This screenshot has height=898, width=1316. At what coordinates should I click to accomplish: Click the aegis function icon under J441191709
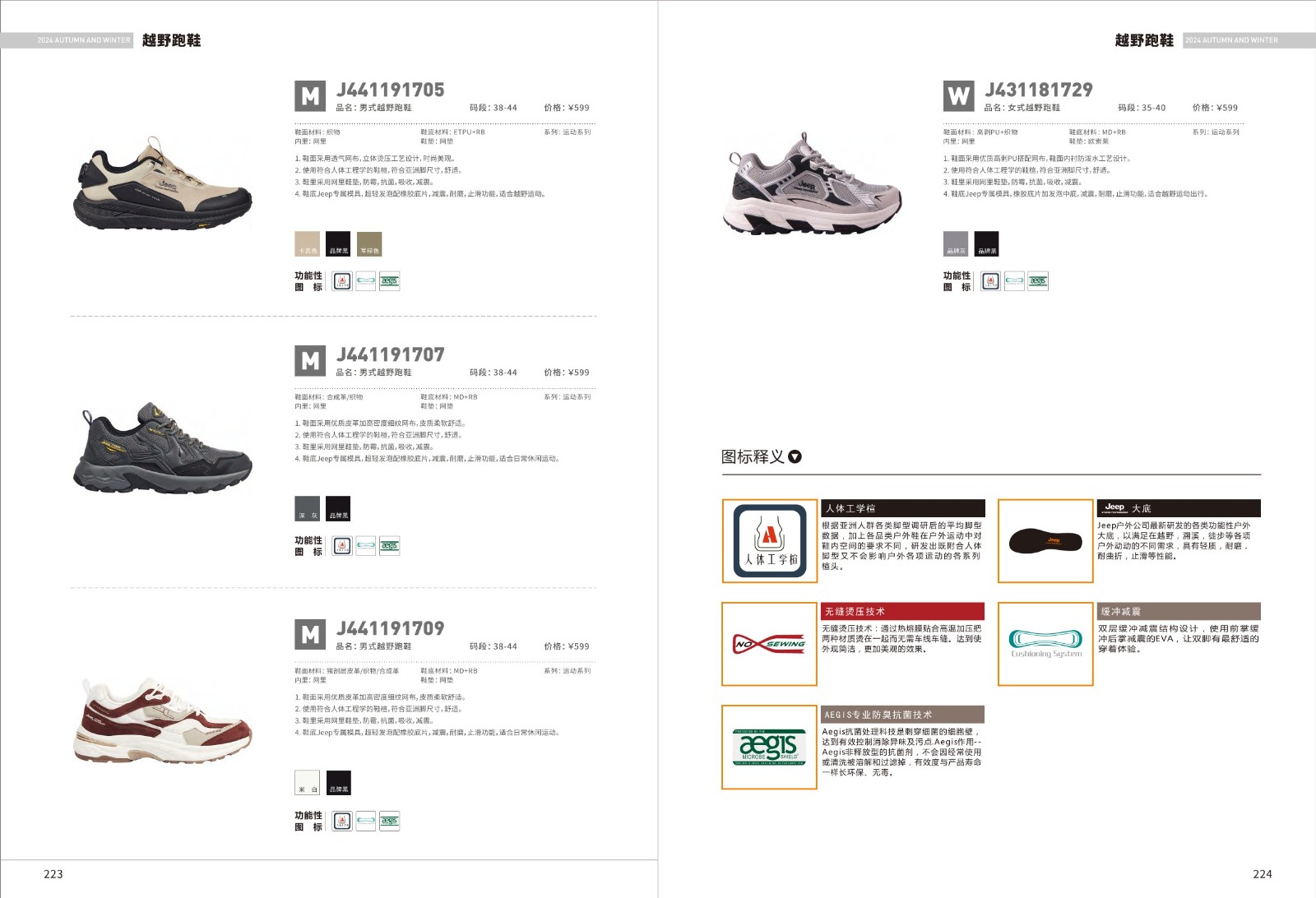[x=390, y=821]
